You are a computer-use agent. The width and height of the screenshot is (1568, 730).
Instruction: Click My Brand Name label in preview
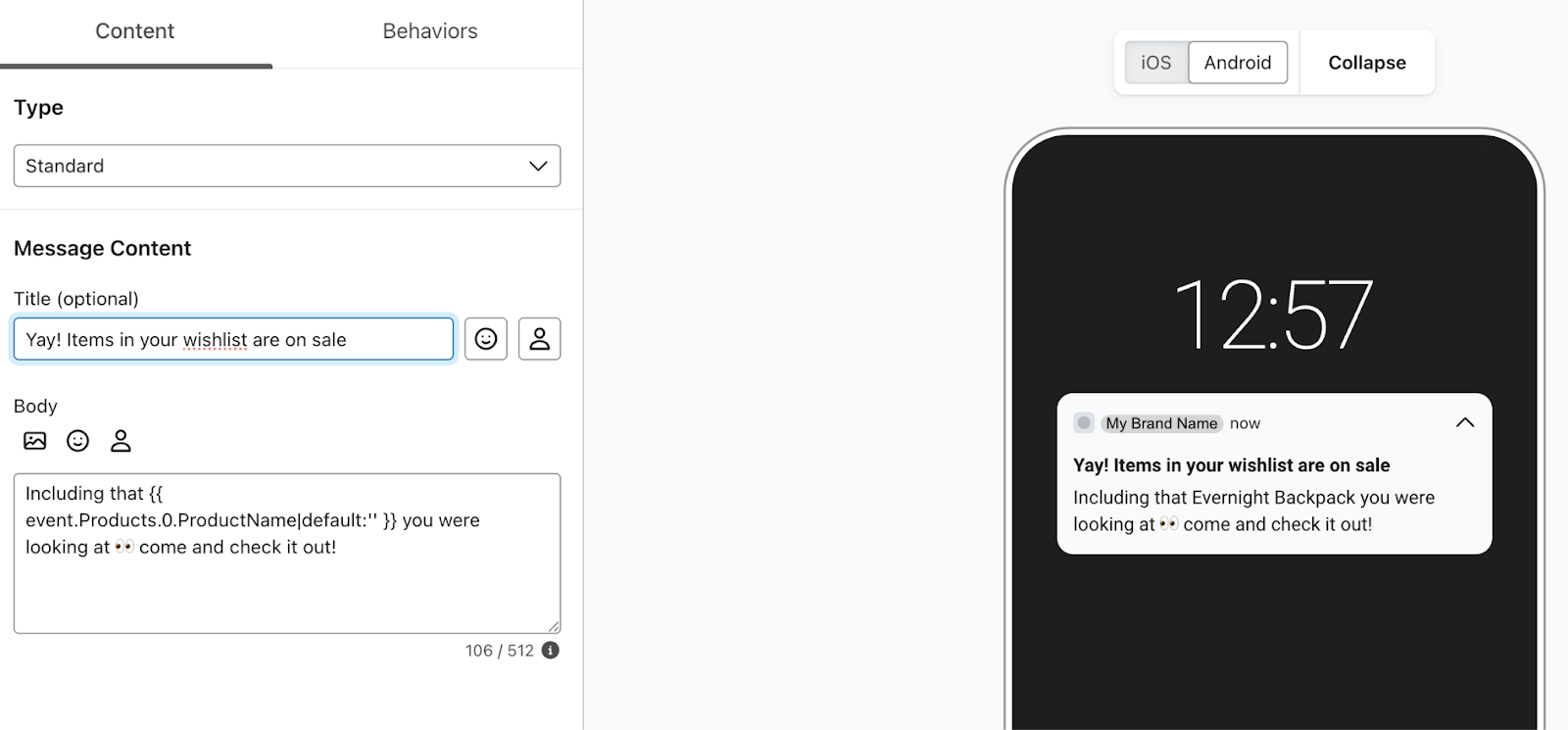[1162, 423]
